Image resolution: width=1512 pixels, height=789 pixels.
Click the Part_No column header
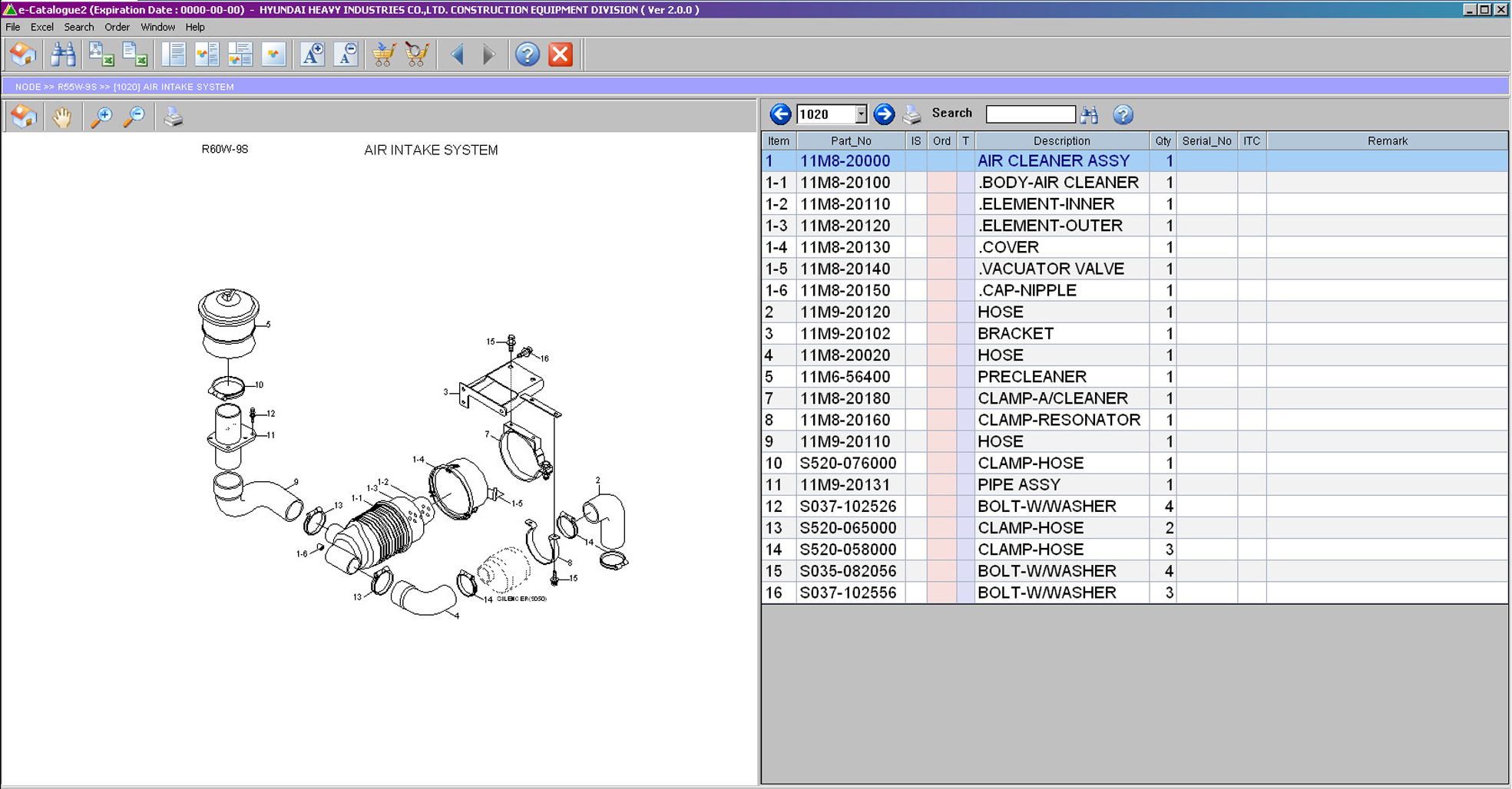click(851, 140)
